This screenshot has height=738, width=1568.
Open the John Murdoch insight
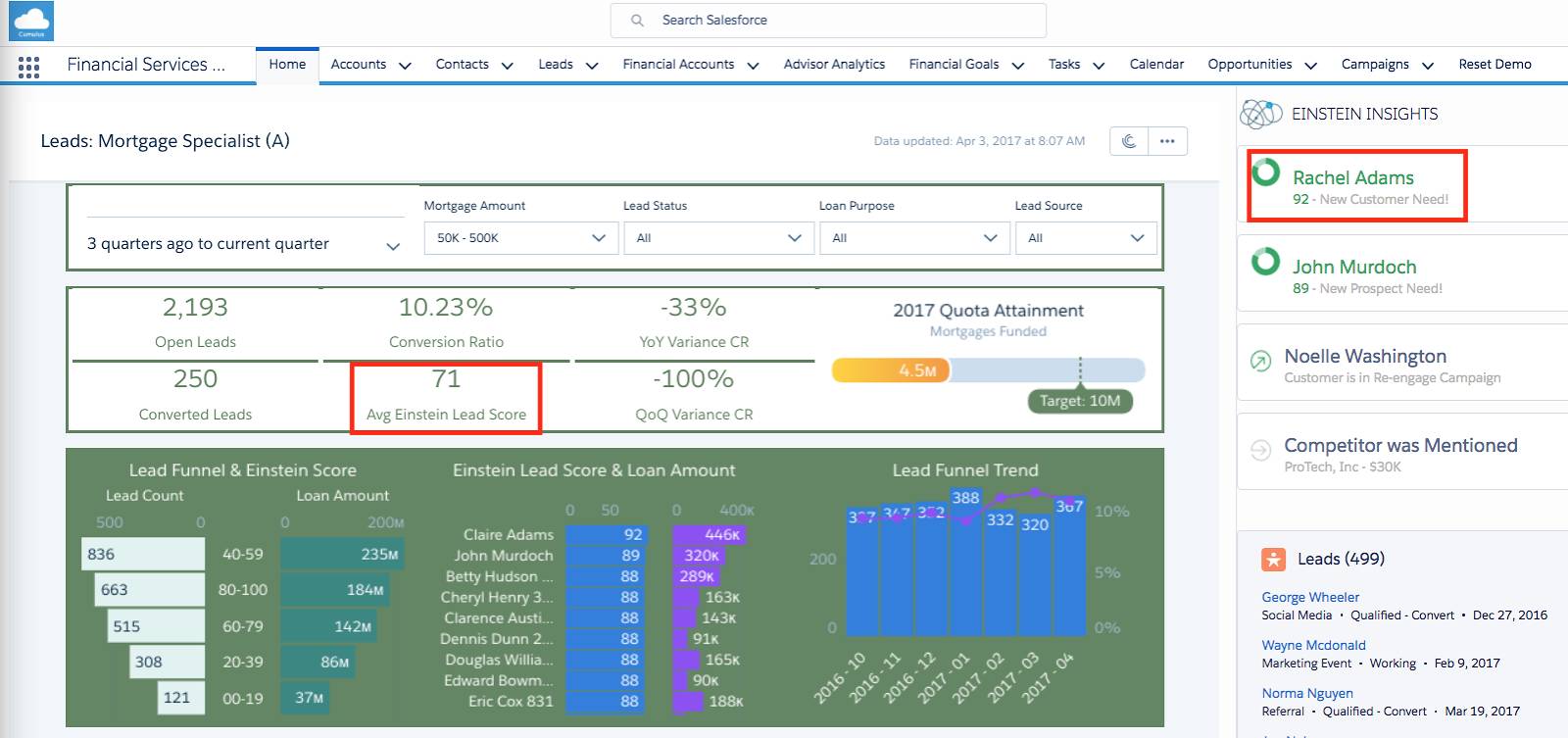tap(1354, 267)
